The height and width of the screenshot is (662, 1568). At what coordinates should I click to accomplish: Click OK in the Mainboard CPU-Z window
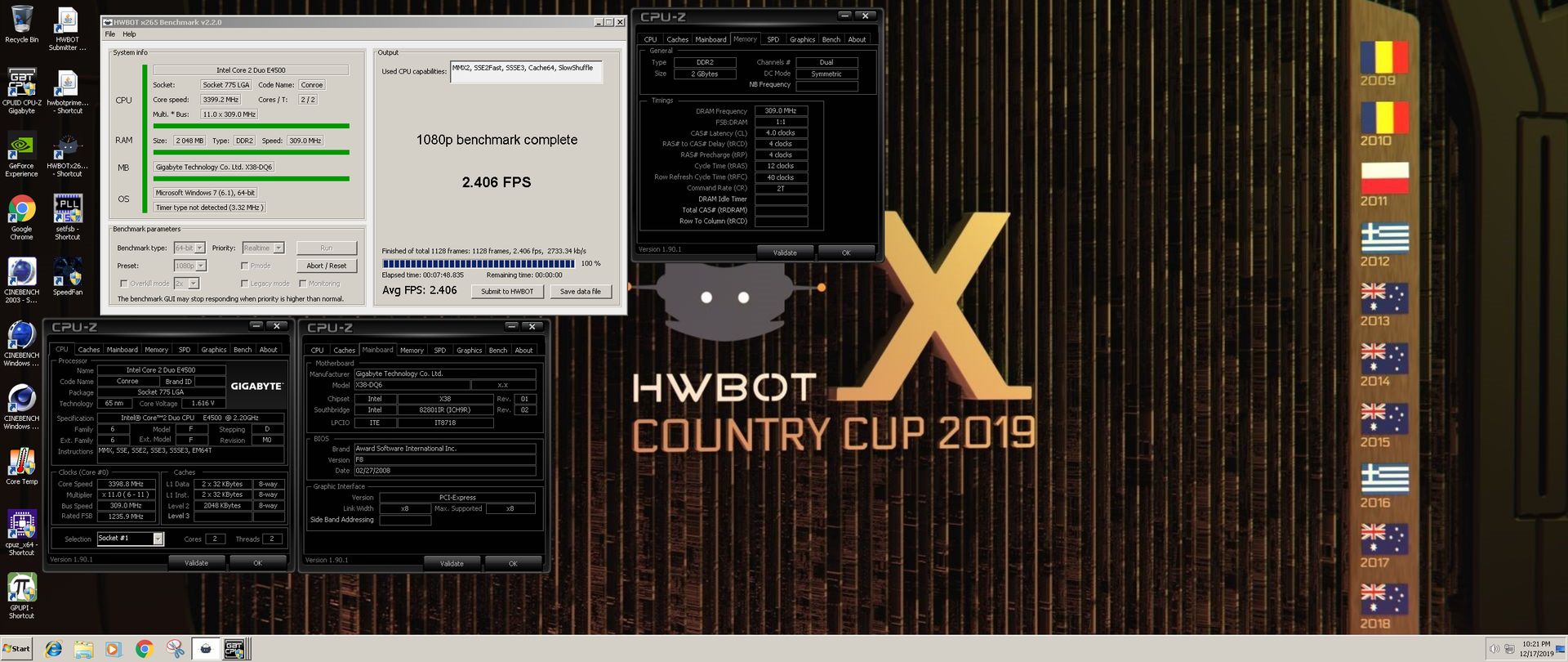tap(513, 563)
